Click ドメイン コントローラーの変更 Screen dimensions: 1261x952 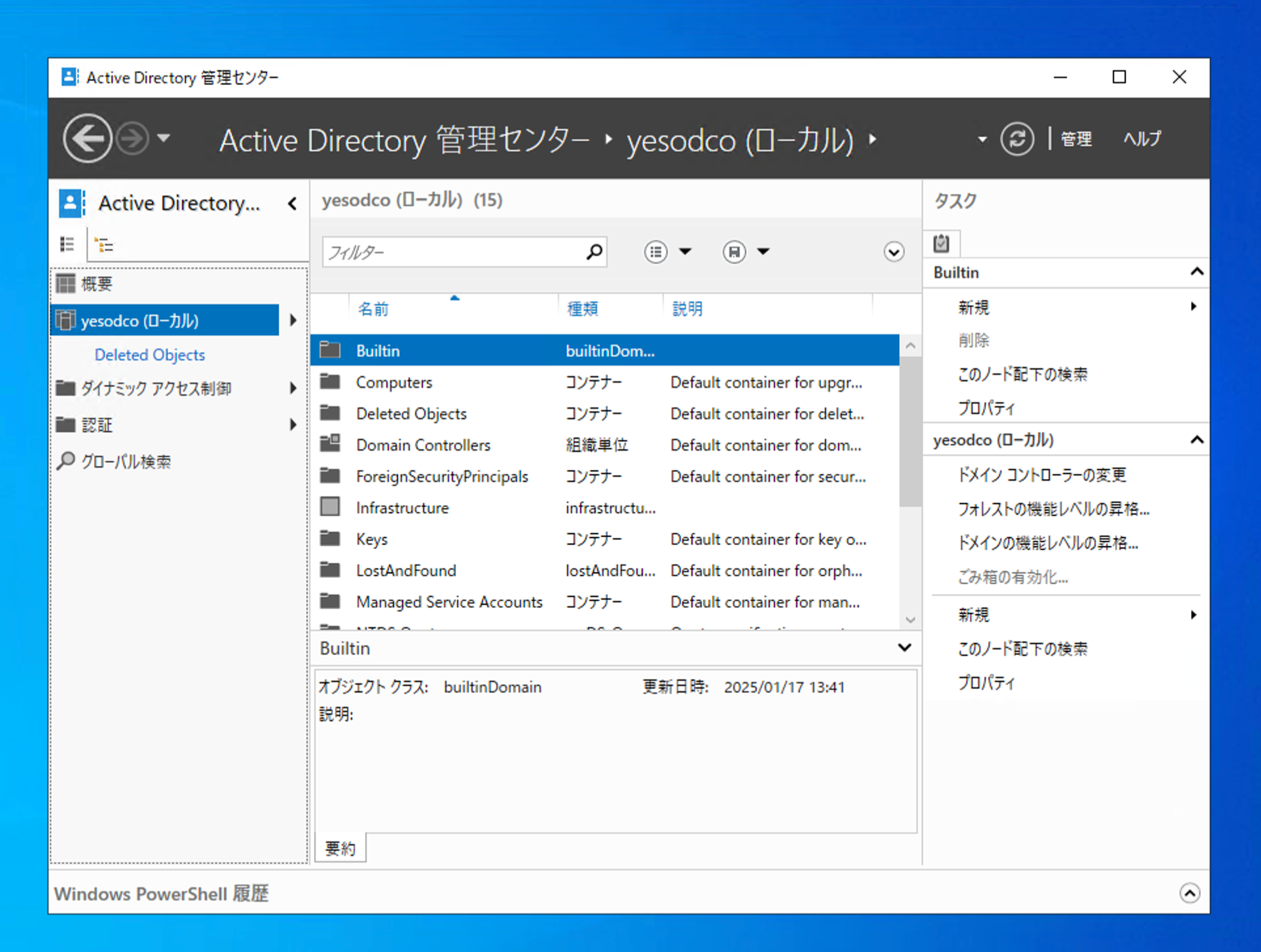pos(1042,475)
